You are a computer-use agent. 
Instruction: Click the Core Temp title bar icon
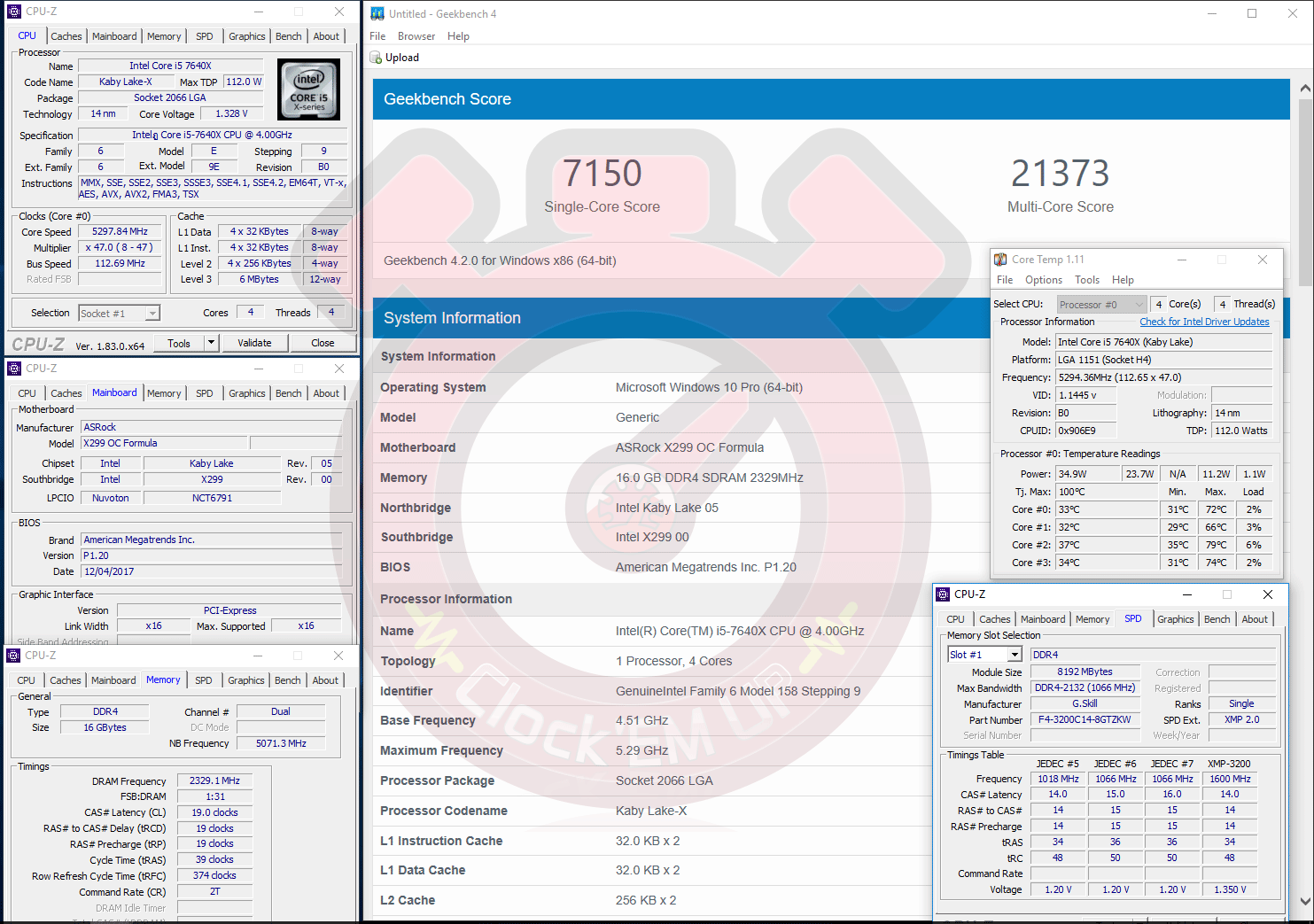[x=1000, y=260]
